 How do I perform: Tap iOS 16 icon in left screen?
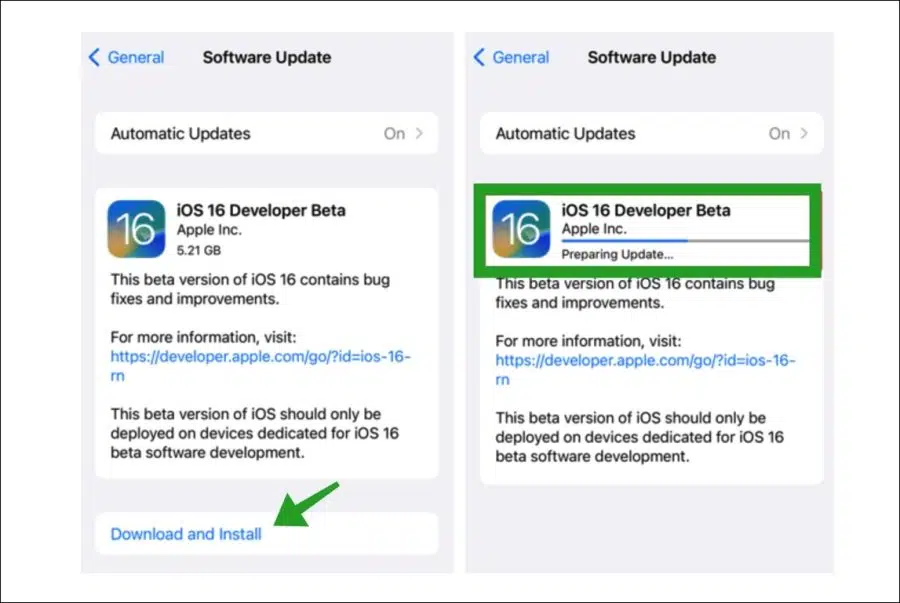(136, 228)
